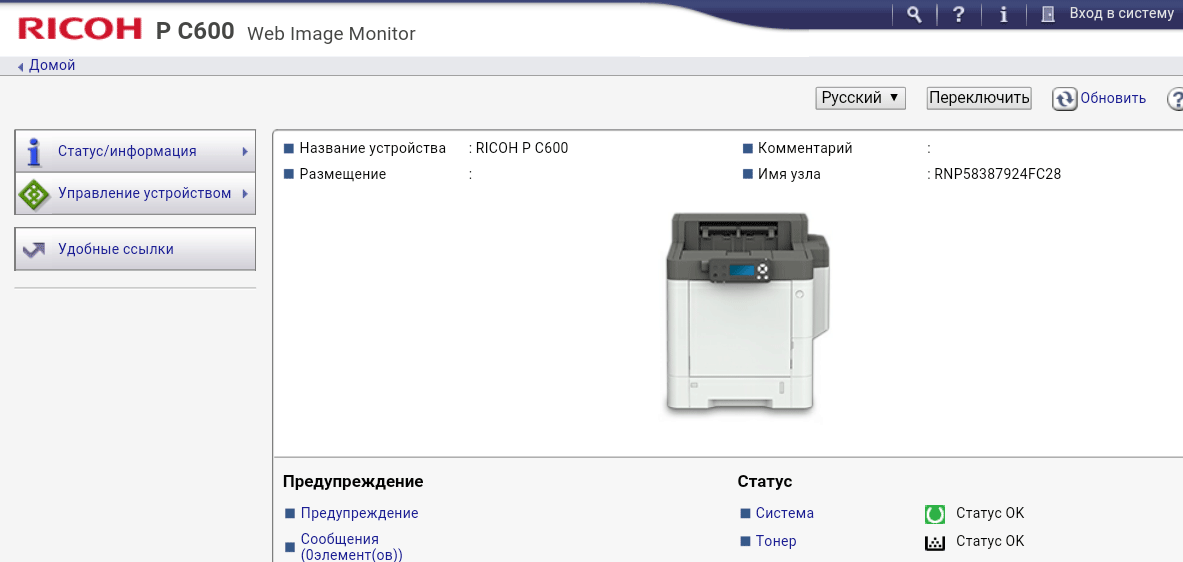Open 'Сообщения (0элемент(ов))' link

352,547
